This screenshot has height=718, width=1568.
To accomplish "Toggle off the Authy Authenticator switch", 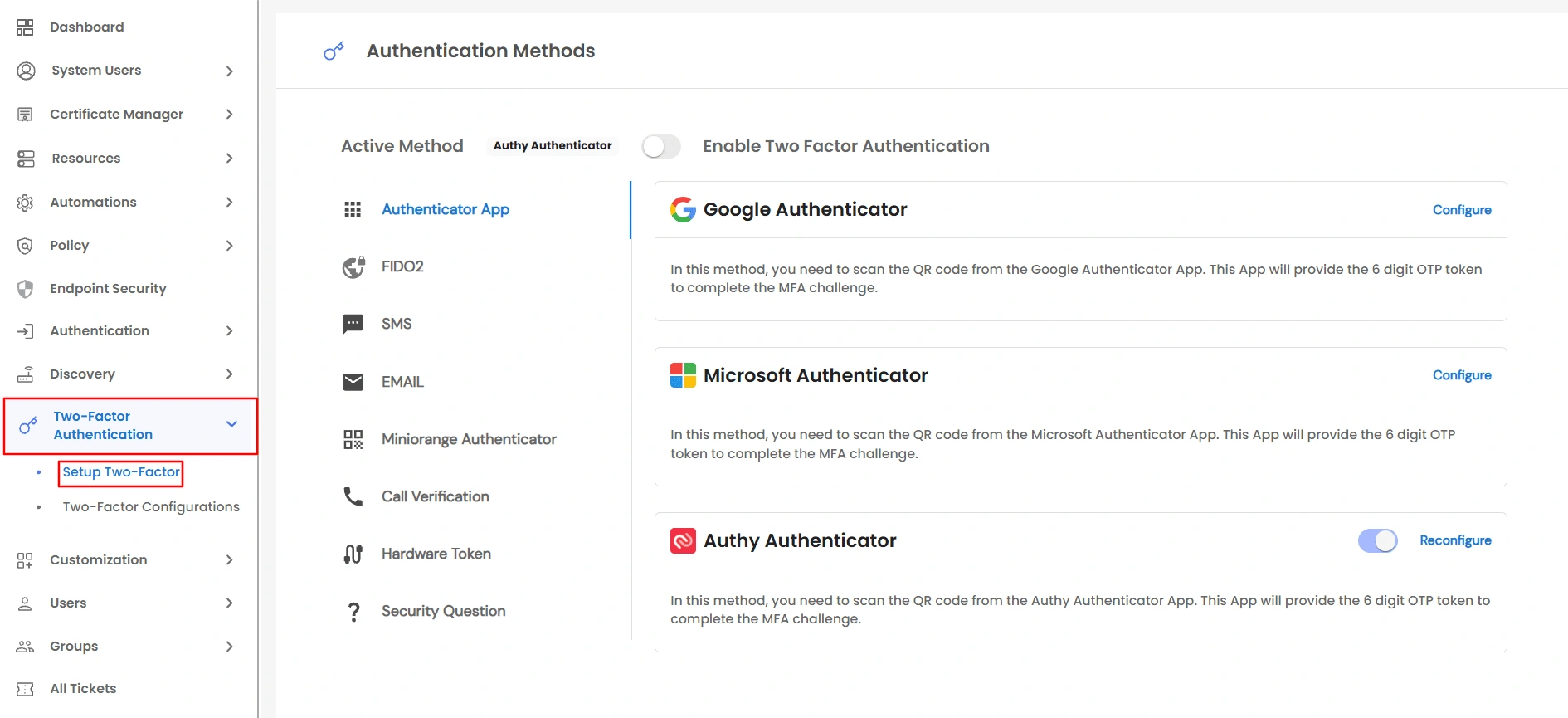I will point(1378,541).
